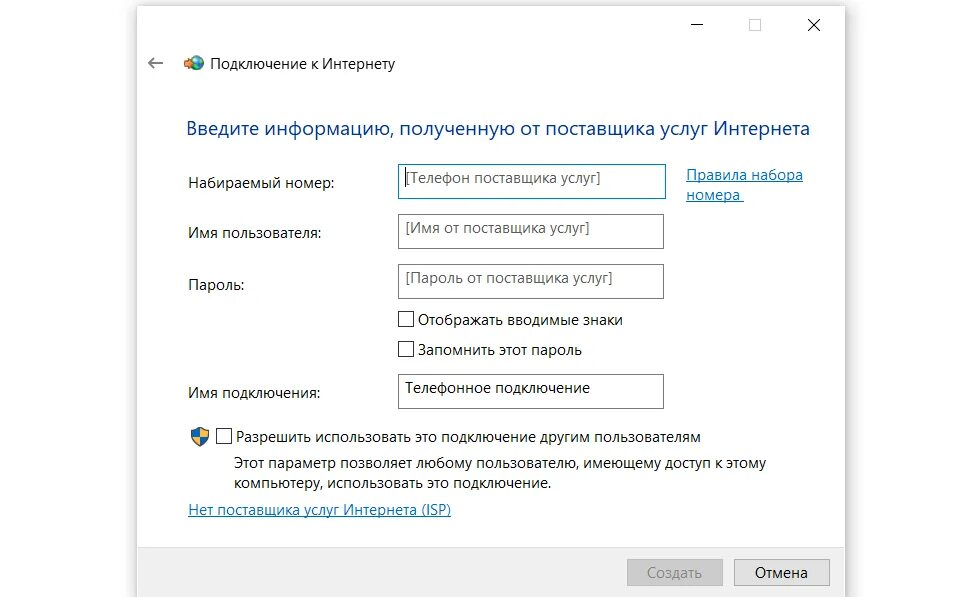
Task: Click the Набираемый номер: label
Action: (x=261, y=183)
